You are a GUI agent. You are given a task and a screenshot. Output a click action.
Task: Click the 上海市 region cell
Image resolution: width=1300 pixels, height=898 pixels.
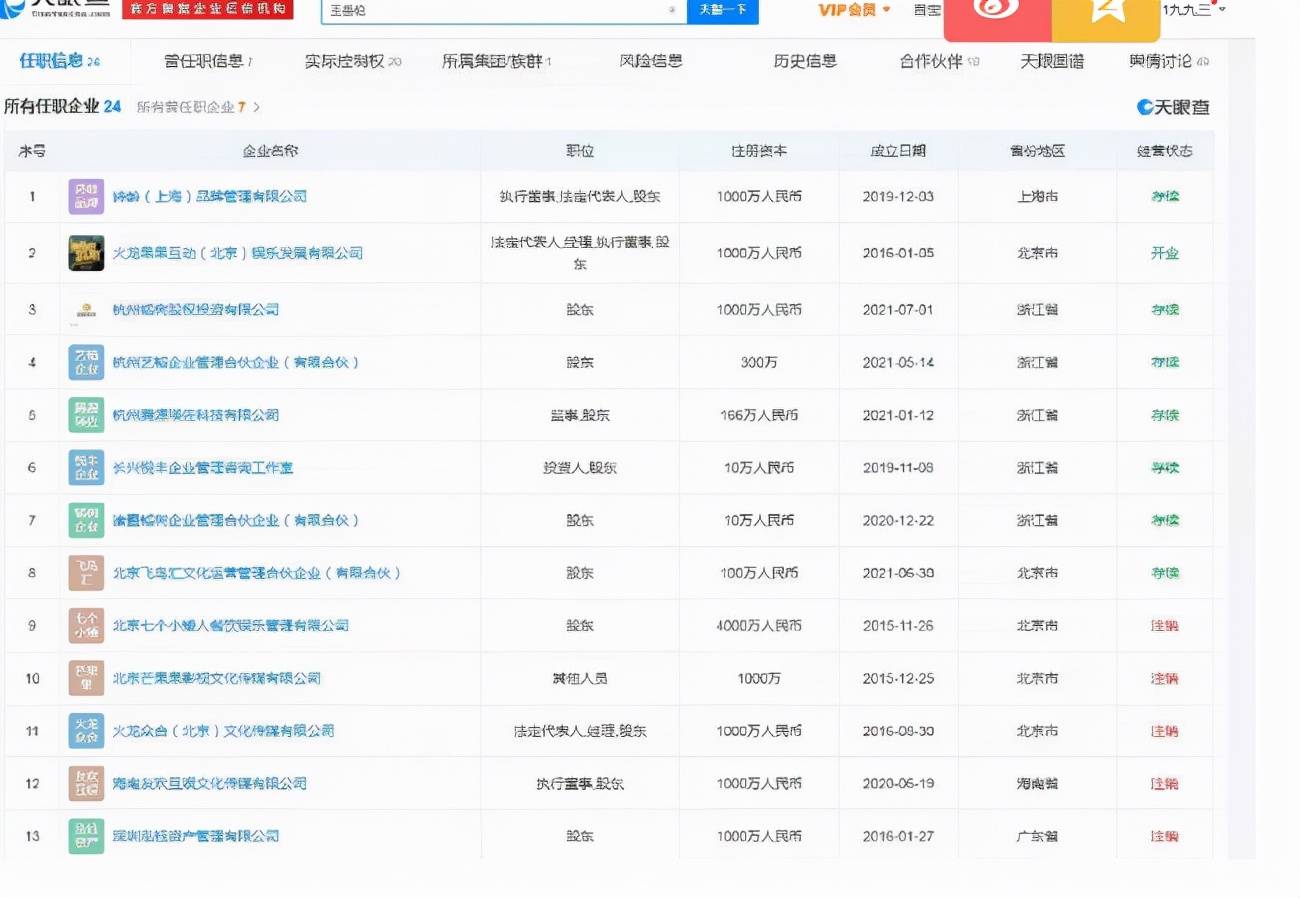coord(1037,197)
